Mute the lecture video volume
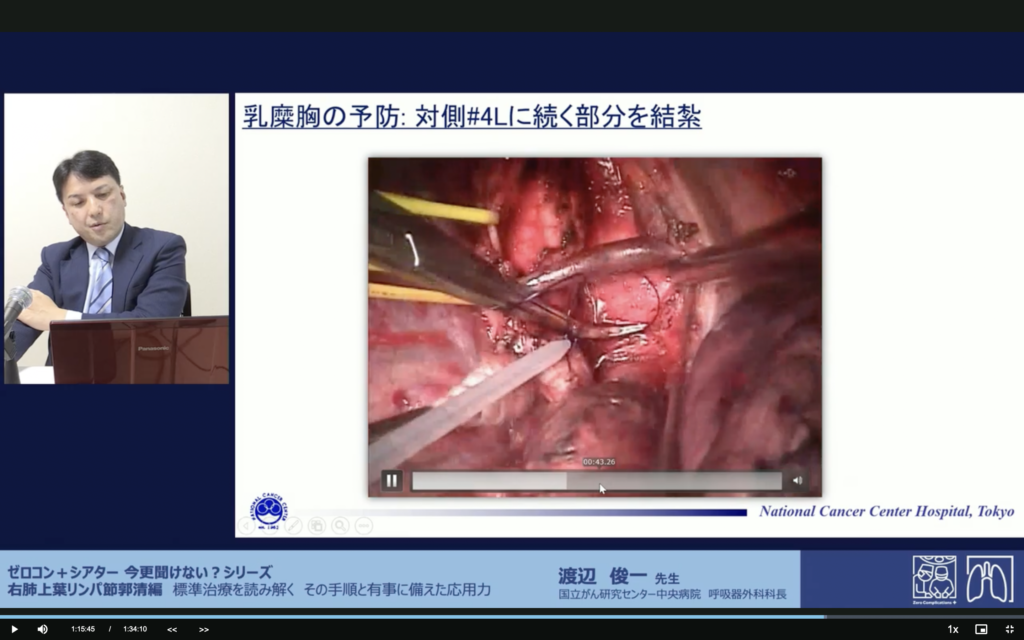1024x640 pixels. point(42,629)
